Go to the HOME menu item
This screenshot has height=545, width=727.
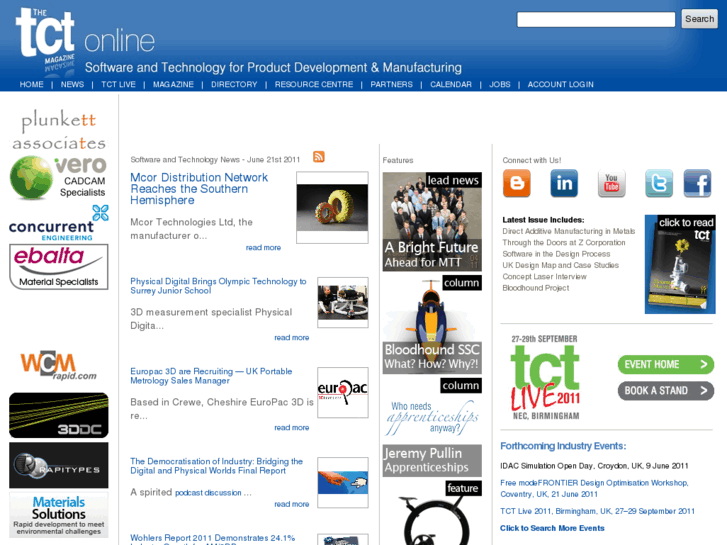32,84
